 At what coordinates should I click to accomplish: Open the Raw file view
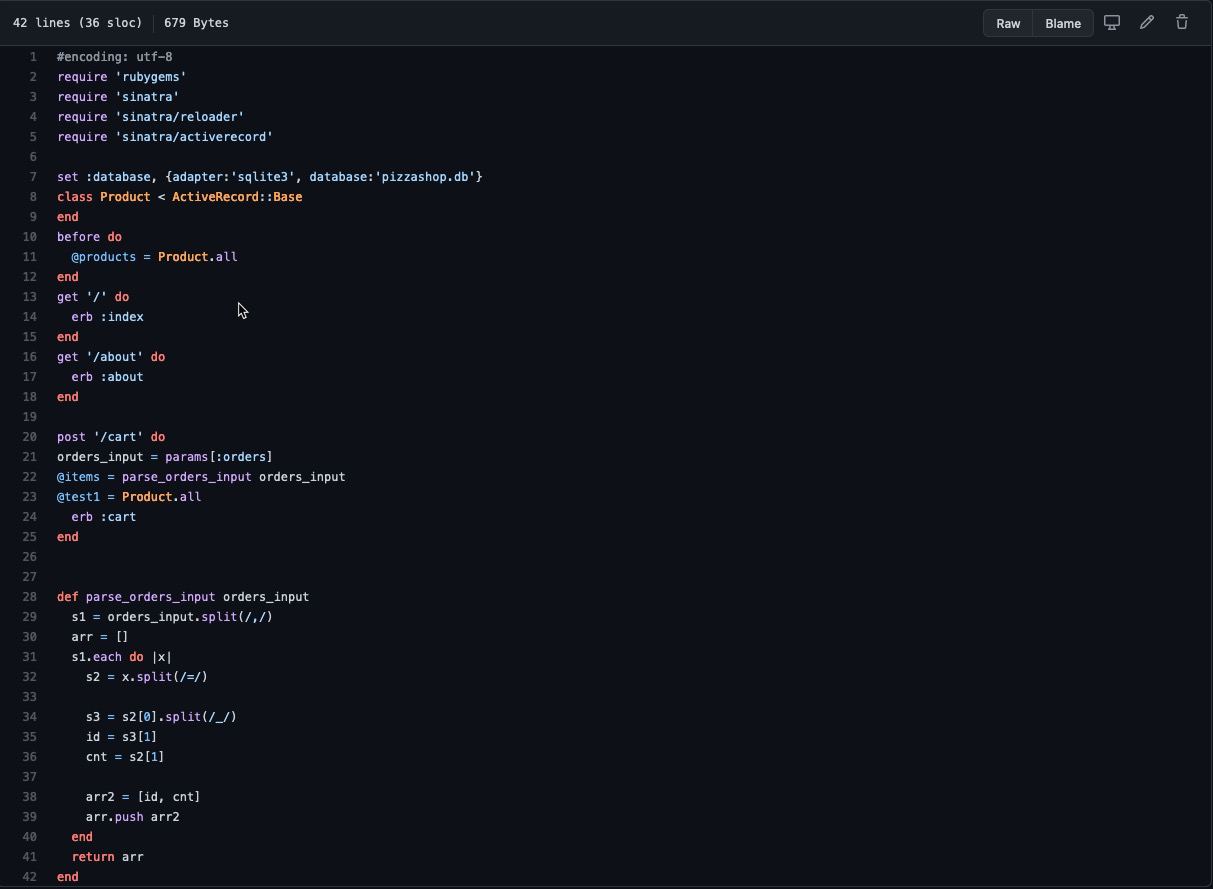click(x=1008, y=23)
